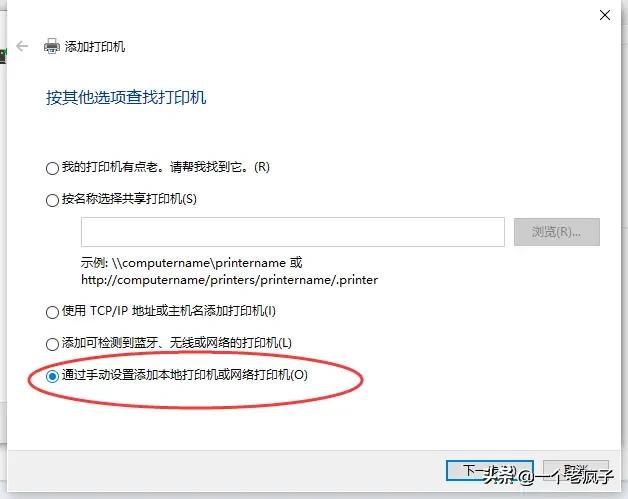628x499 pixels.
Task: Select the 我的打印机有点老 radio option
Action: tap(52, 168)
